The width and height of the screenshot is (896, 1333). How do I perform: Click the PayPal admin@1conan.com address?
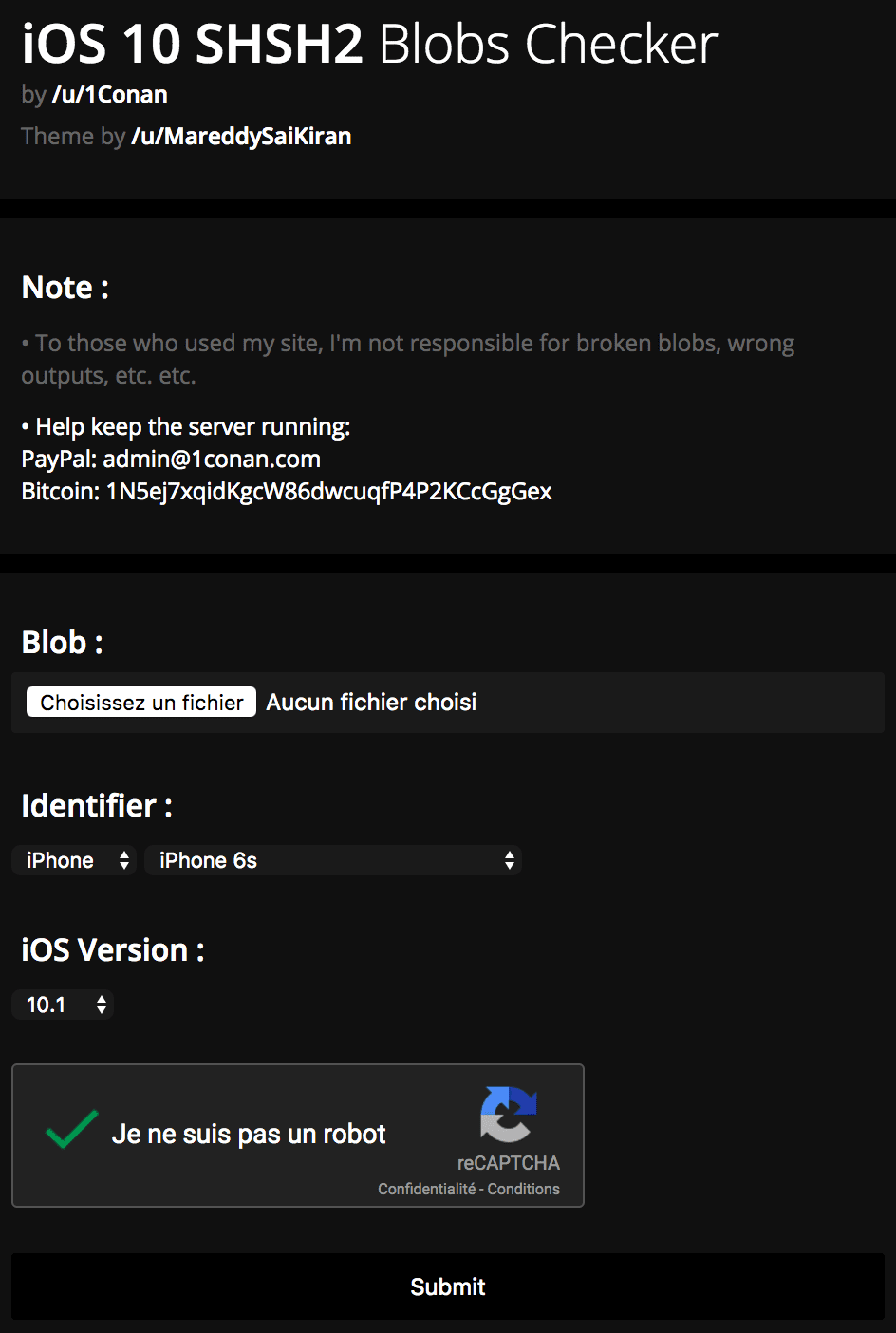click(x=212, y=459)
